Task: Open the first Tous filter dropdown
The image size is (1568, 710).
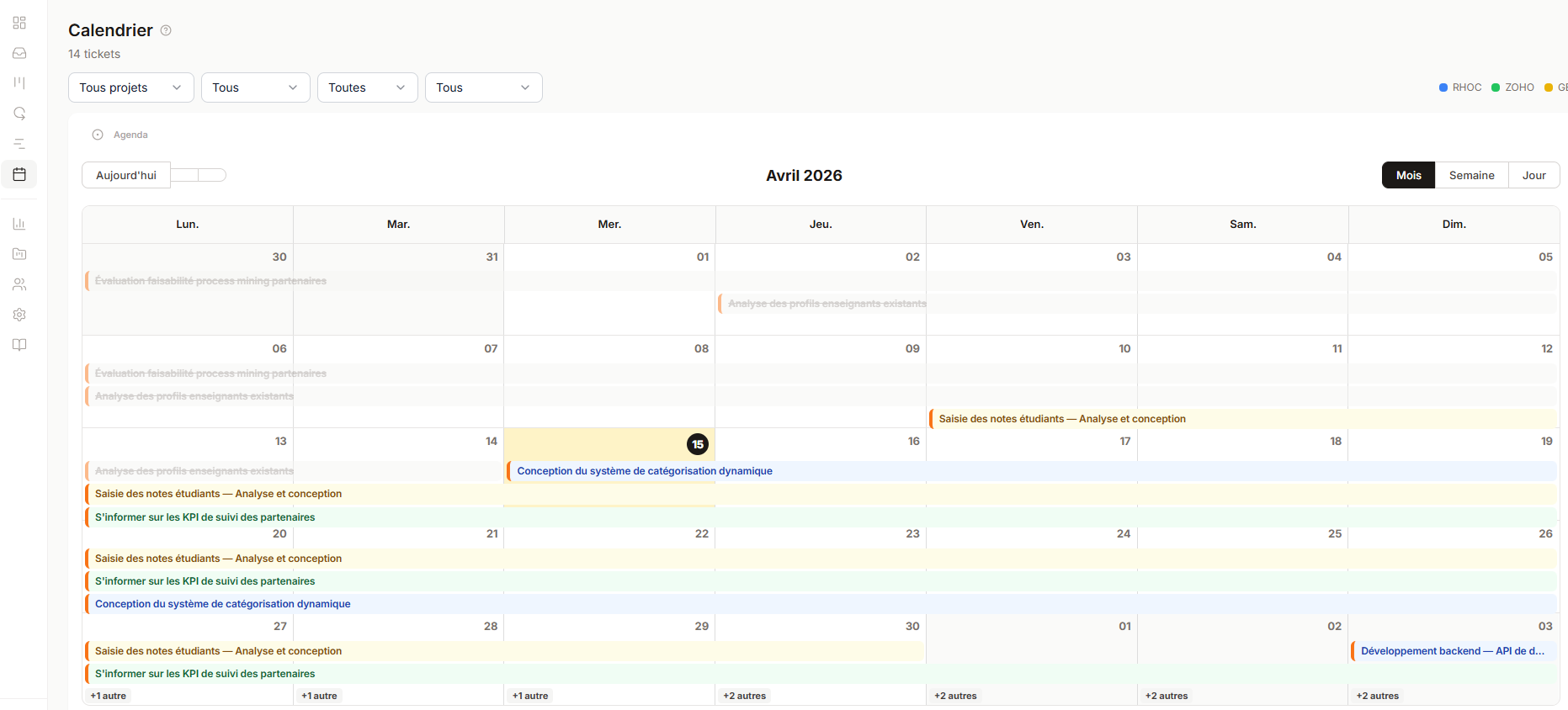Action: click(x=256, y=87)
